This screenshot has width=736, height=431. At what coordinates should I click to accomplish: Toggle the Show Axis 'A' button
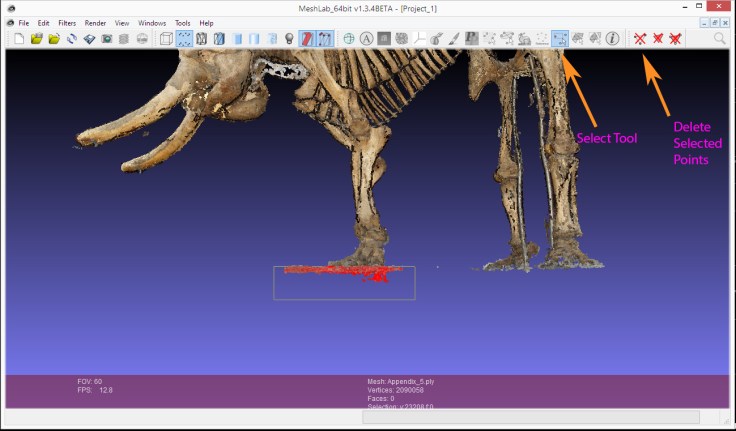[367, 39]
